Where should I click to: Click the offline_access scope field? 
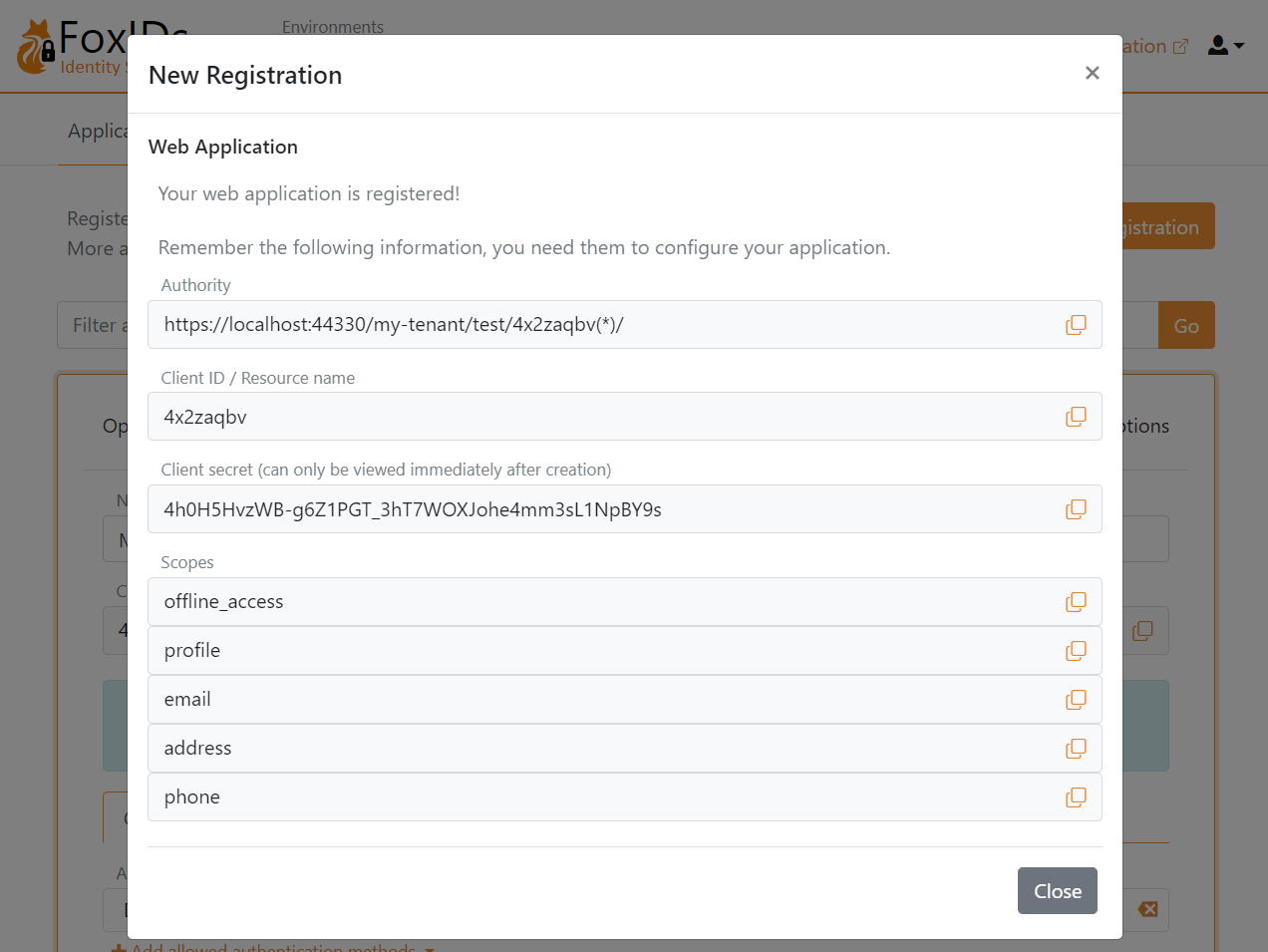click(598, 602)
